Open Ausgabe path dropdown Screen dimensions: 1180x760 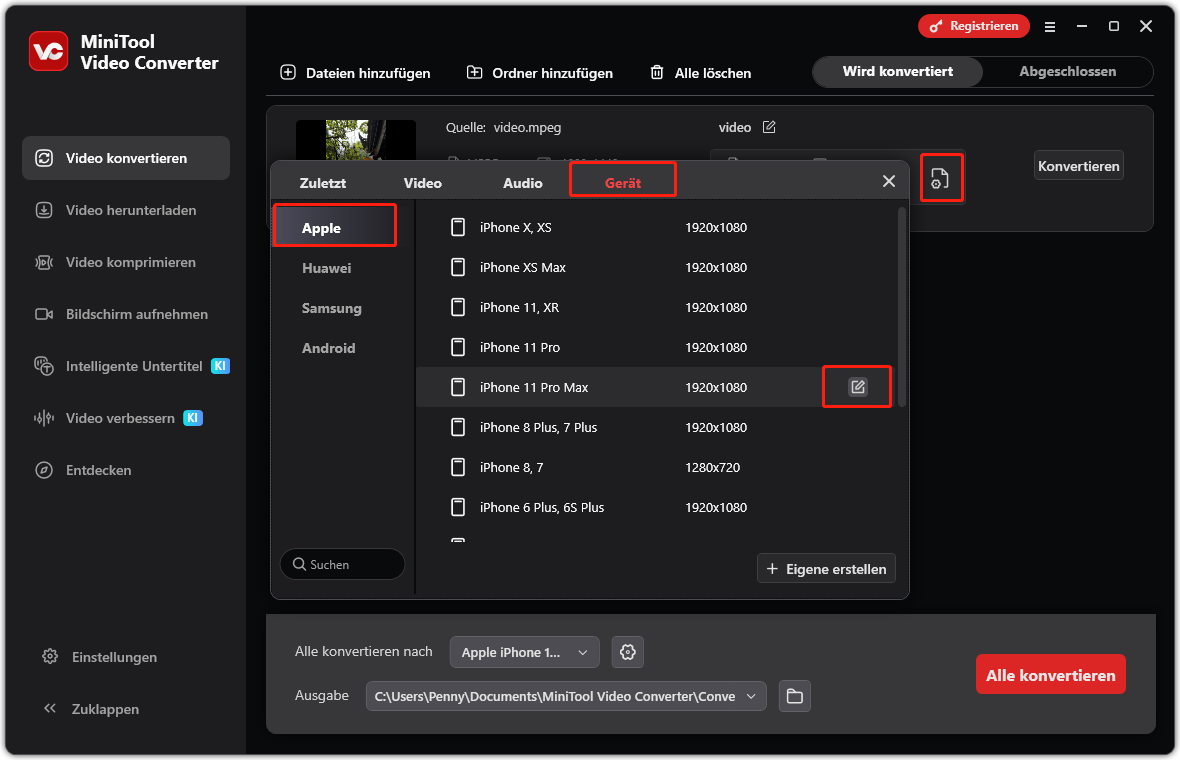pos(566,696)
